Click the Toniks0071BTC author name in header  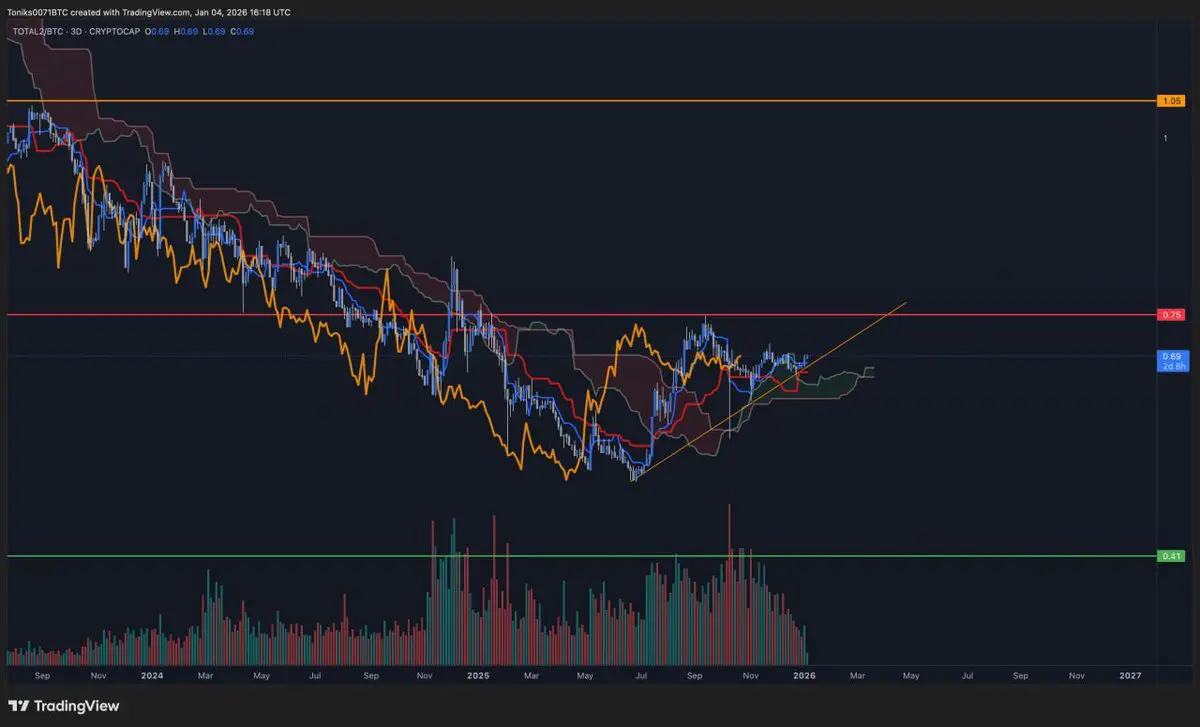click(36, 13)
